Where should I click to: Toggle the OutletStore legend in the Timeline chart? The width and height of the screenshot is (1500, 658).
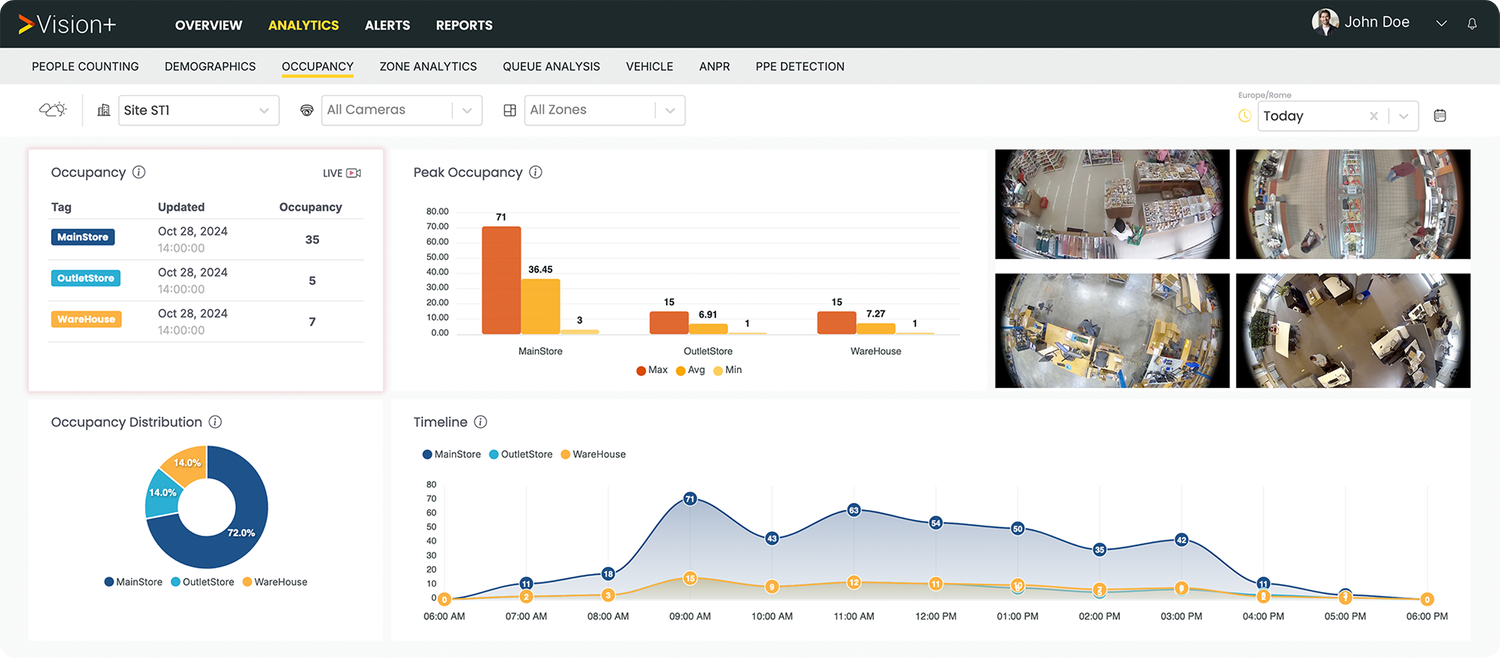(520, 453)
